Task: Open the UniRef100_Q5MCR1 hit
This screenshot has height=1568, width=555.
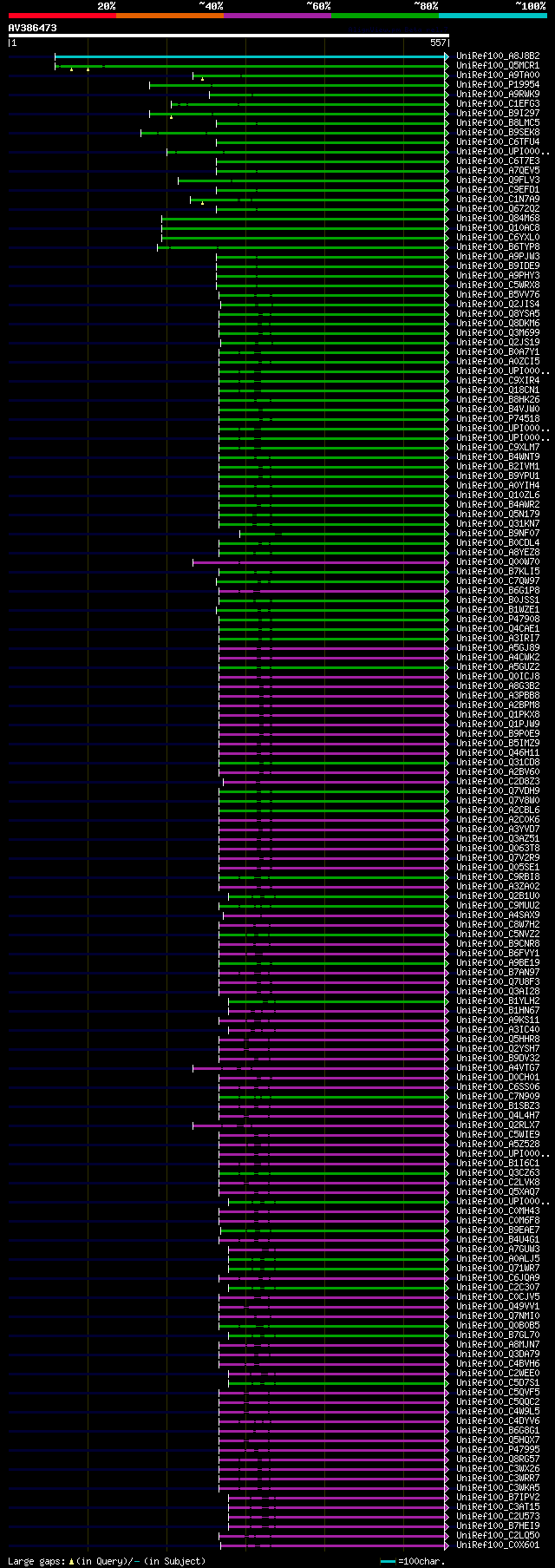Action: (x=498, y=66)
